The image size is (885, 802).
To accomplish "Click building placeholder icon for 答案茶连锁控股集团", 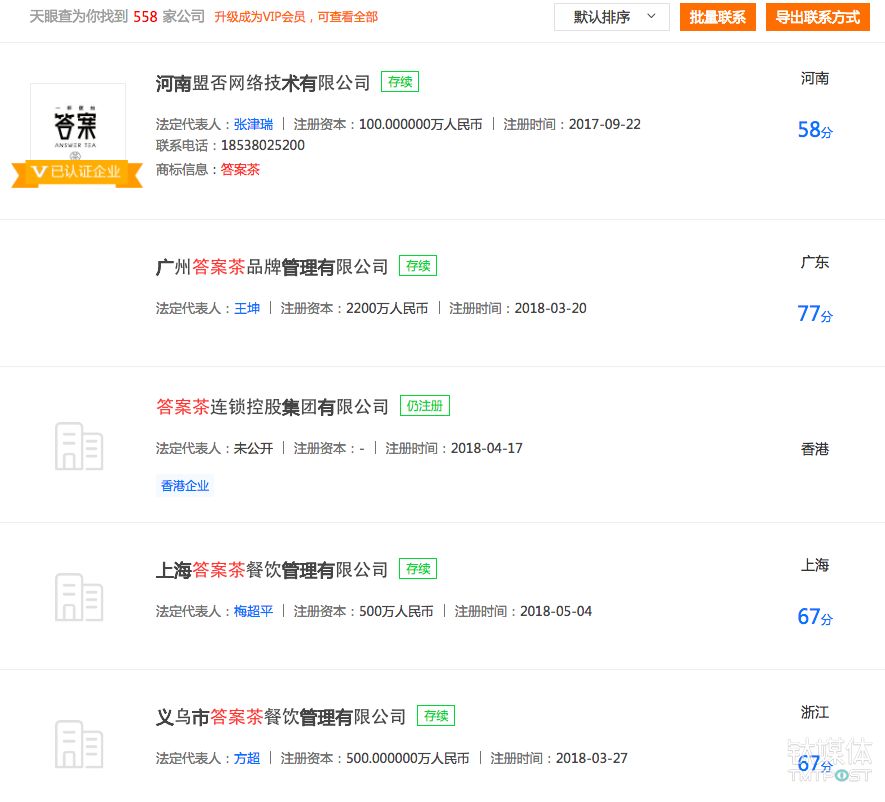I will (78, 446).
